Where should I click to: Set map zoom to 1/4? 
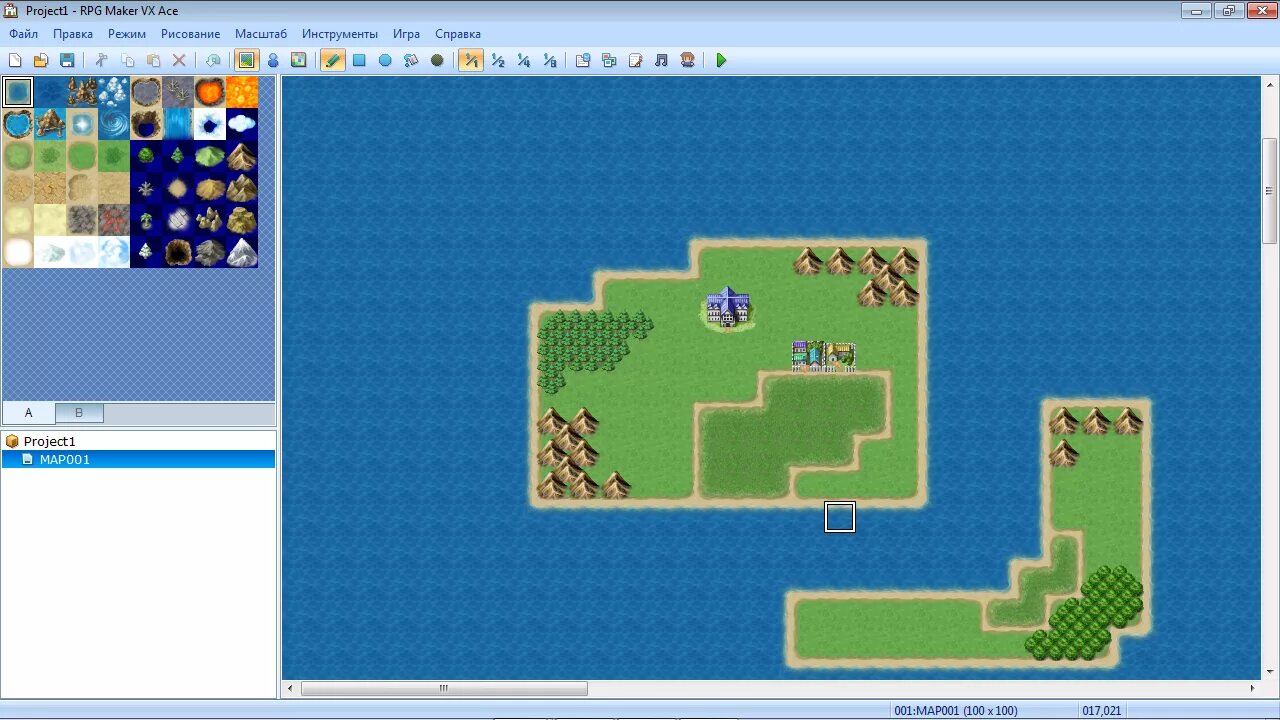click(523, 61)
